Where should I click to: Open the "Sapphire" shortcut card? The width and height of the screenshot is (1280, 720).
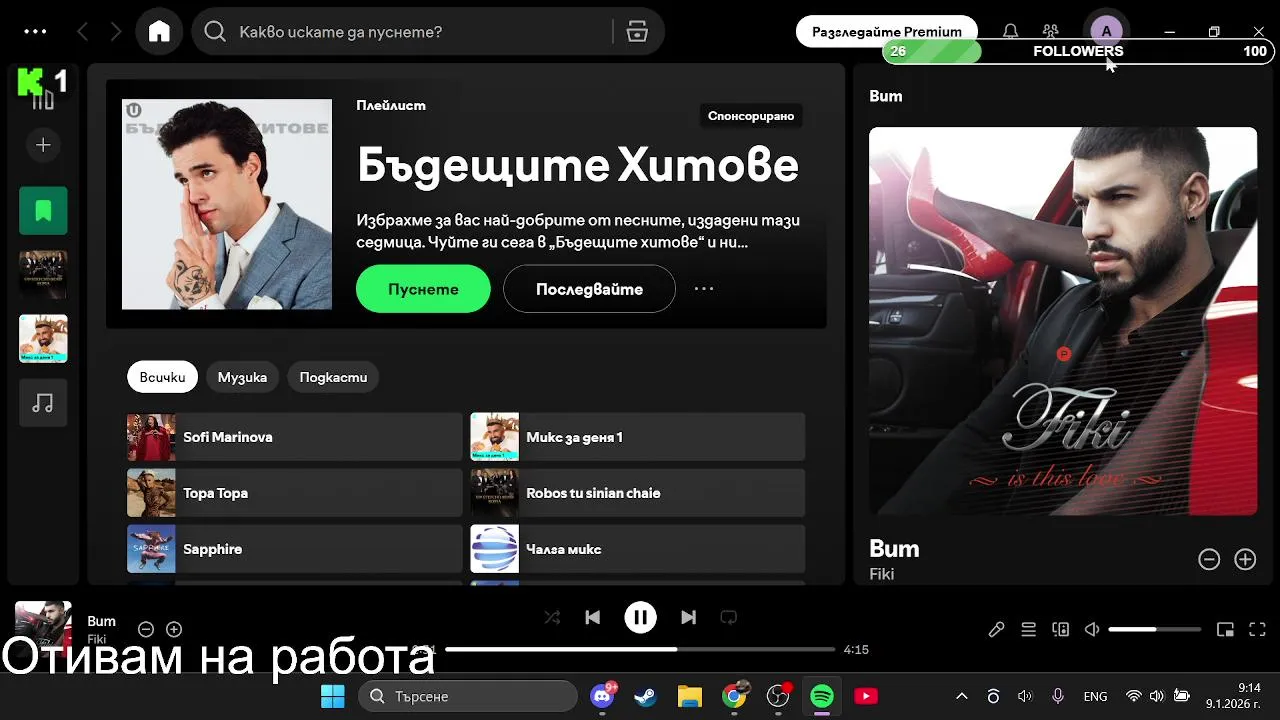294,549
